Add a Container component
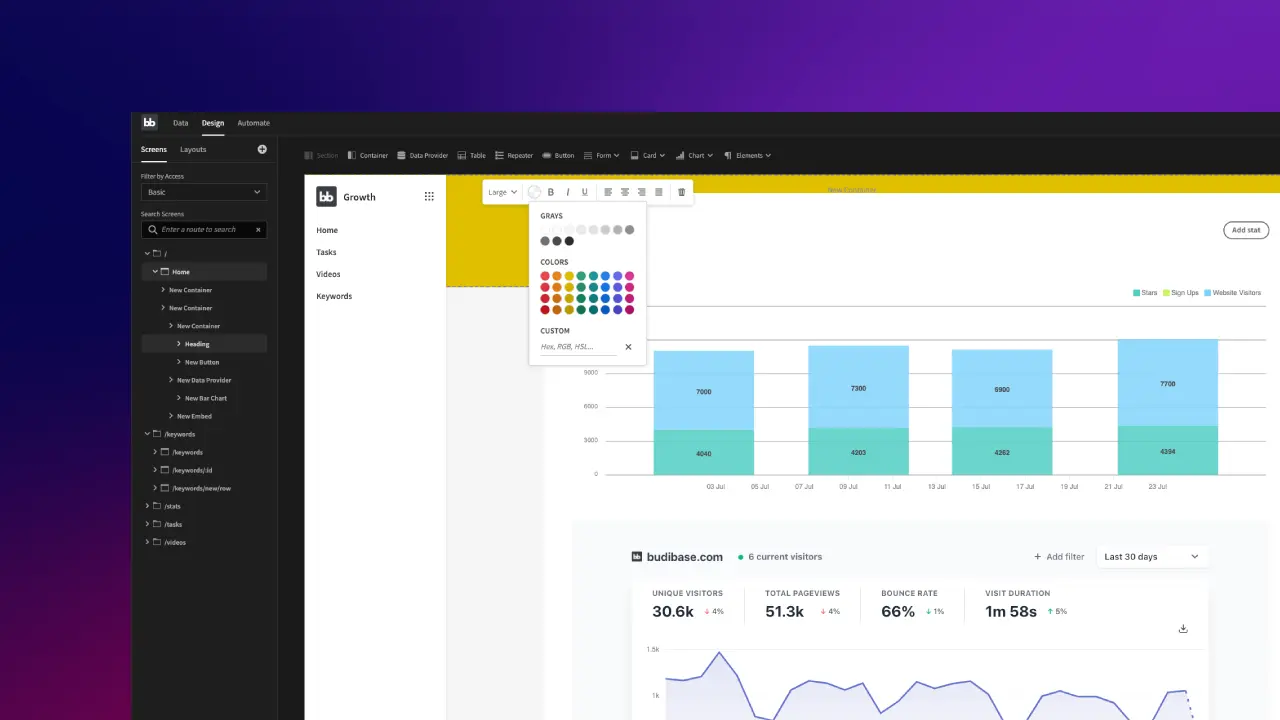Screen dimensions: 1280x720 click(x=367, y=155)
